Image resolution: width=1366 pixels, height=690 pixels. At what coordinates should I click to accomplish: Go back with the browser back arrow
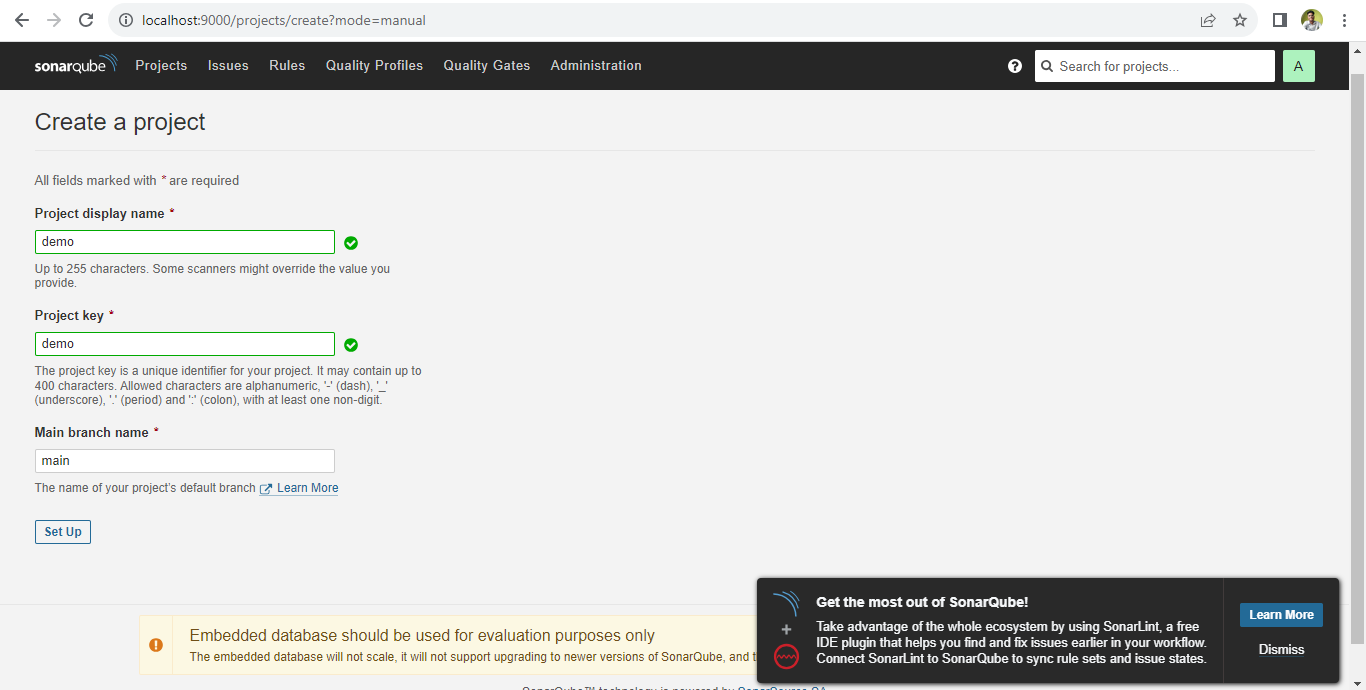point(22,20)
